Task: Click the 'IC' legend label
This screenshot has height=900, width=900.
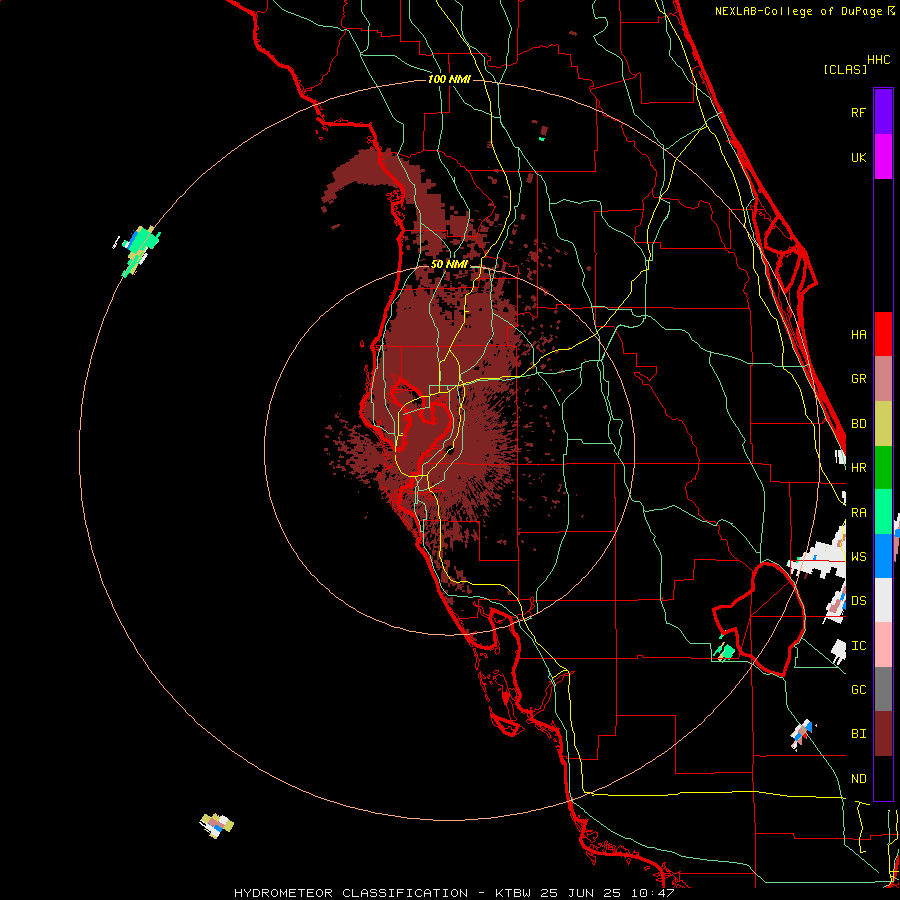Action: coord(858,646)
